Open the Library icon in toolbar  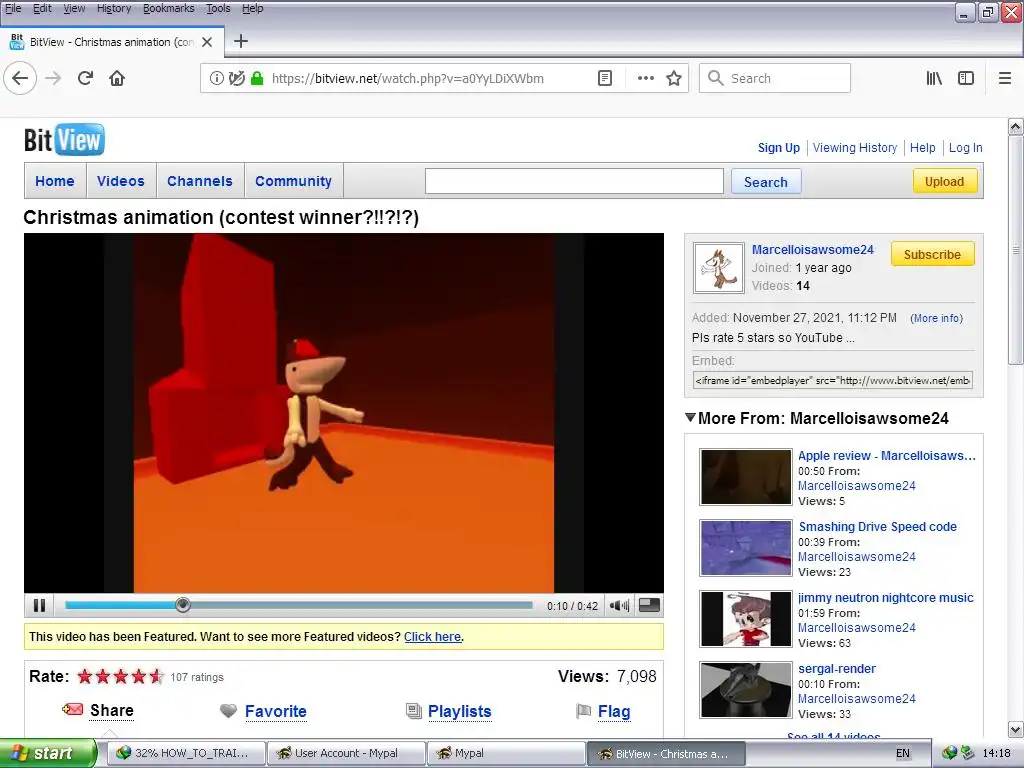tap(935, 78)
